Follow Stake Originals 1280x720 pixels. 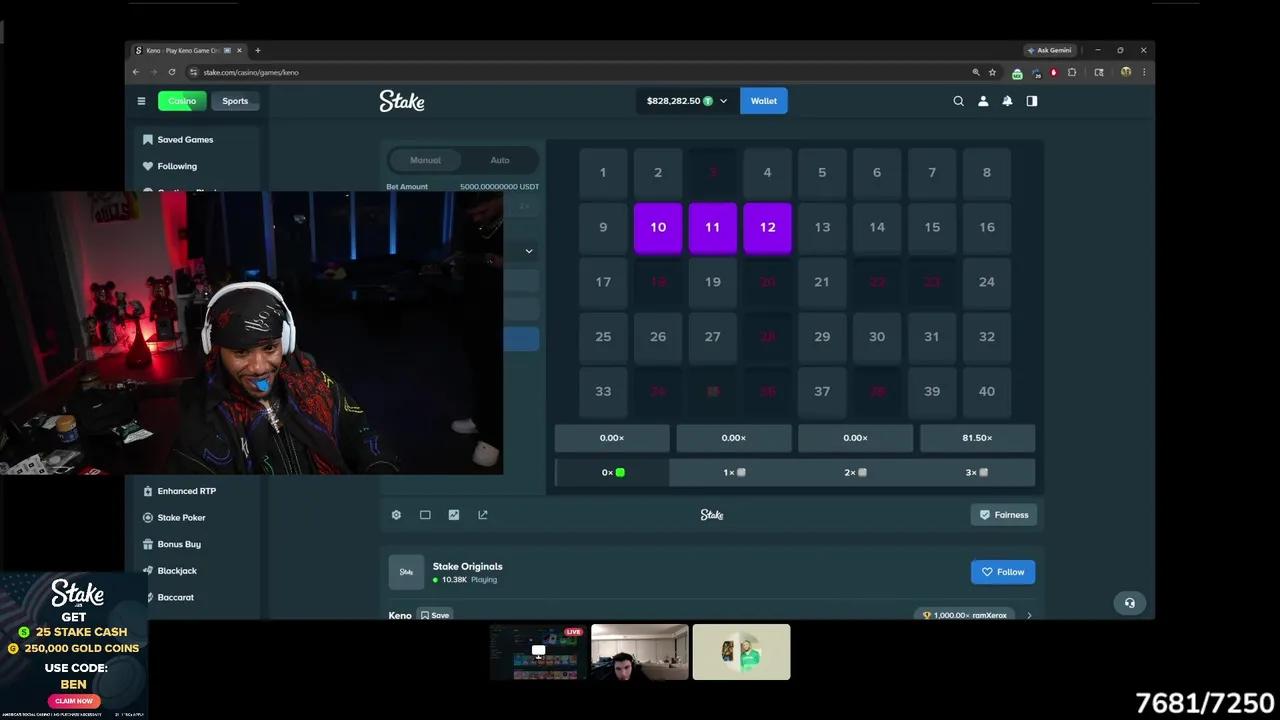click(1003, 572)
